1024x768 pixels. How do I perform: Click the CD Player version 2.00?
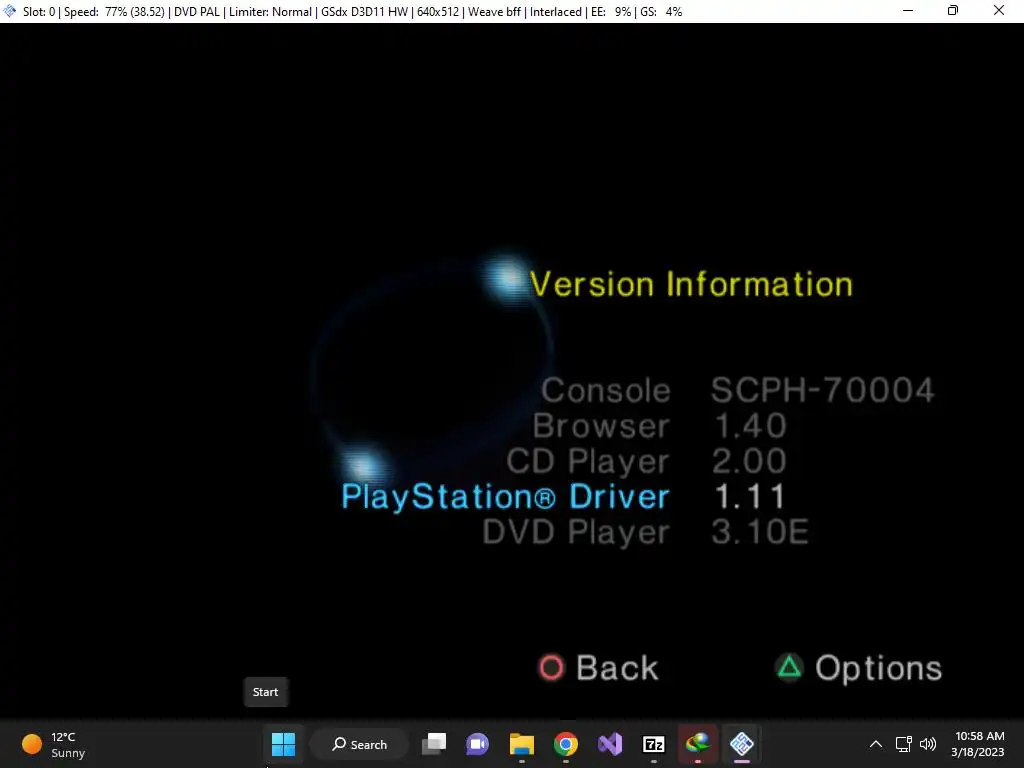(x=749, y=461)
